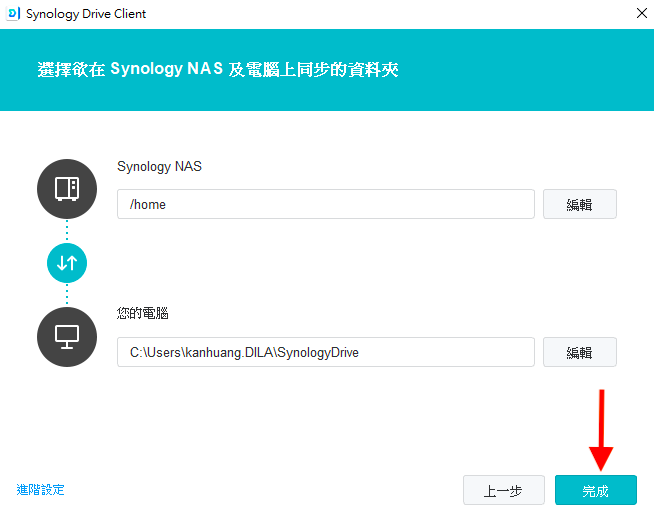Click the dotted line below the NAS icon
The height and width of the screenshot is (515, 654).
(67, 230)
